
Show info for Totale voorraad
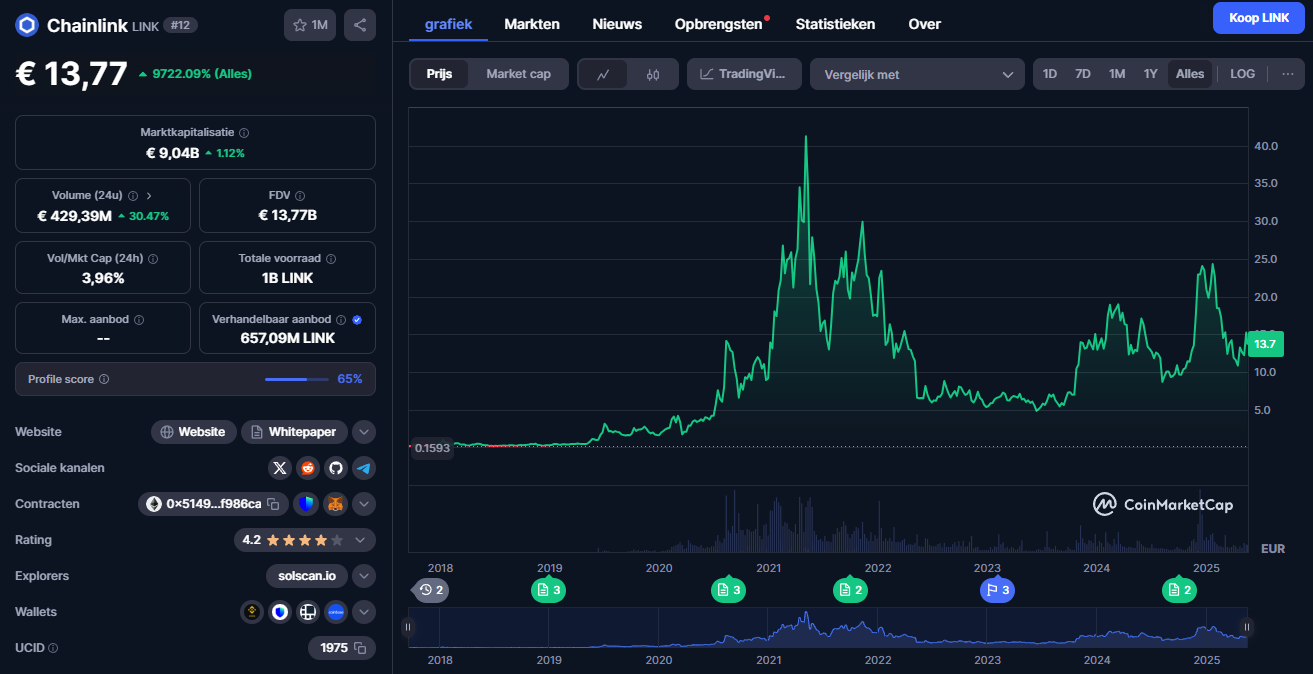coord(330,259)
